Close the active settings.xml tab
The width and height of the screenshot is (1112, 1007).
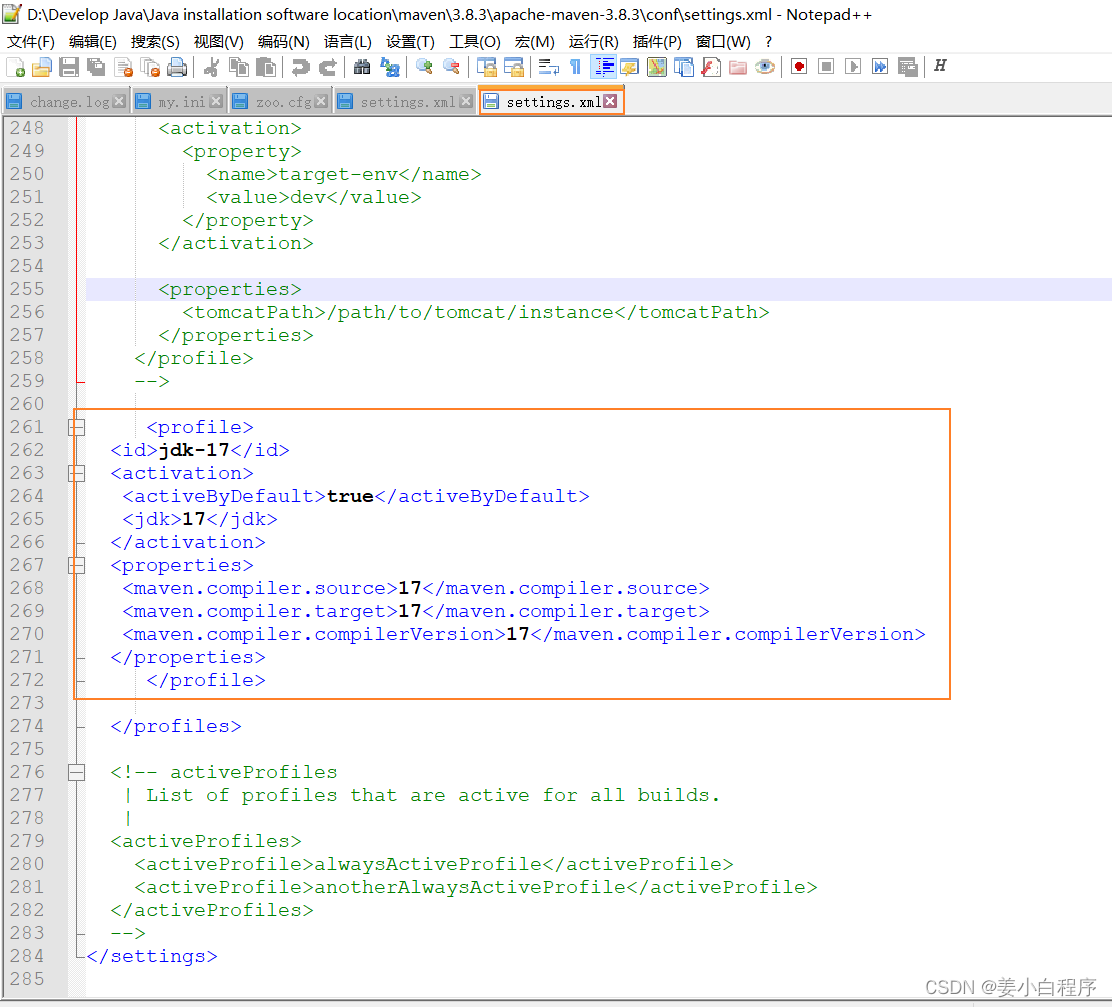click(610, 101)
